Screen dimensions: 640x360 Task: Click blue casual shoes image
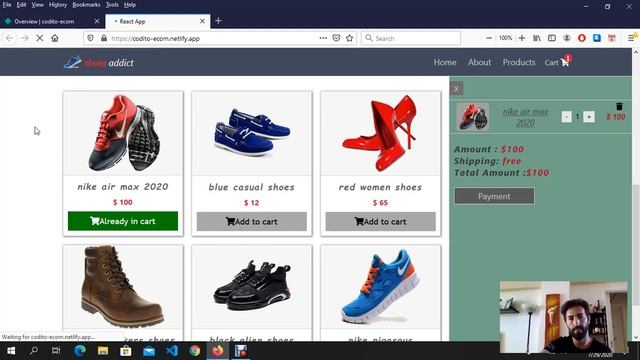point(251,133)
